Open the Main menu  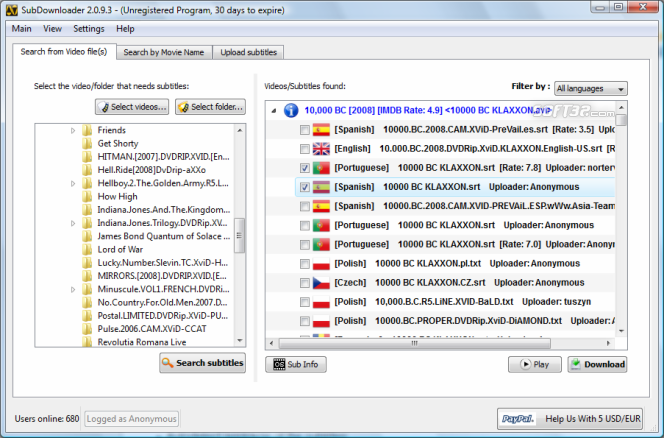pos(22,29)
